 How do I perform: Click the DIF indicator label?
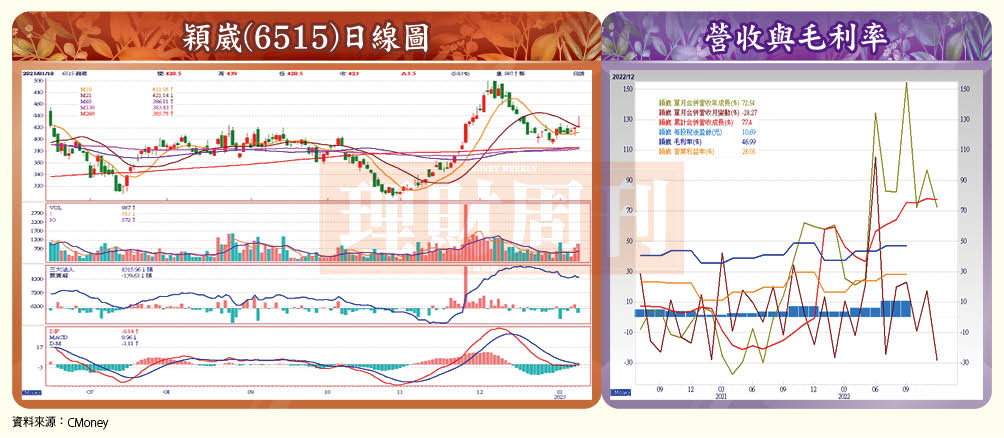pyautogui.click(x=53, y=331)
